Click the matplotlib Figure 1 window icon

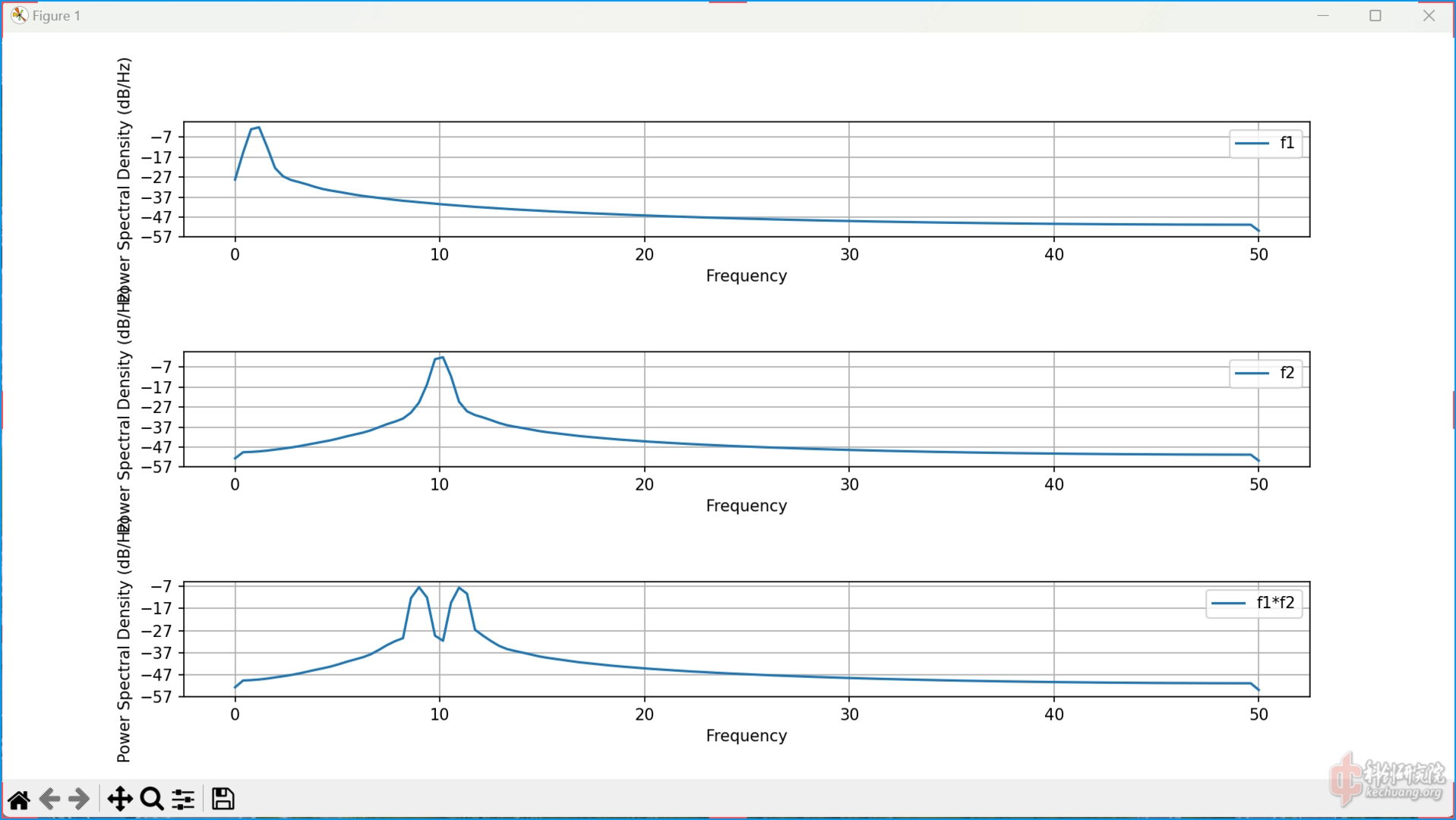click(19, 15)
